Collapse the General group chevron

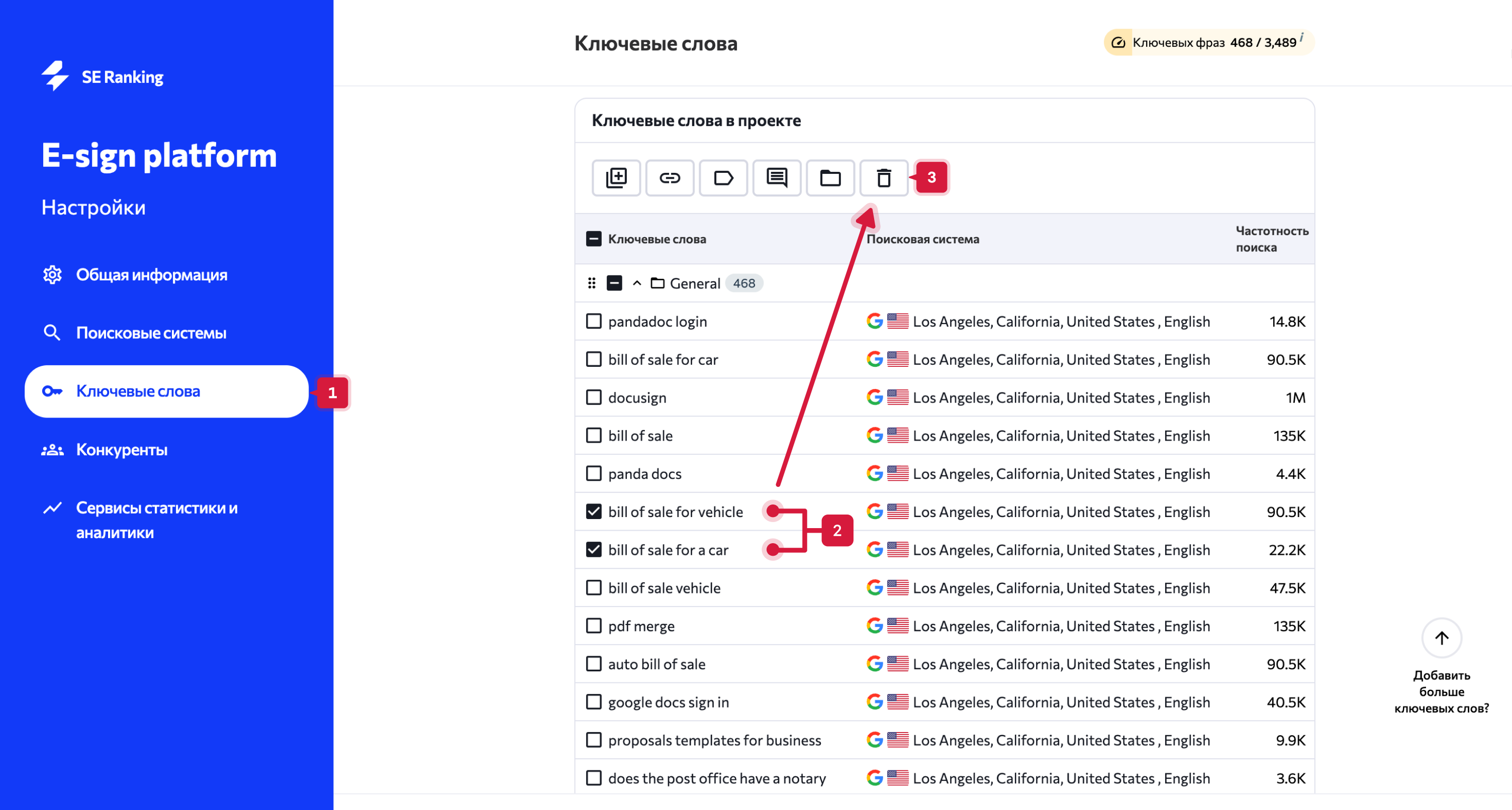pyautogui.click(x=637, y=283)
